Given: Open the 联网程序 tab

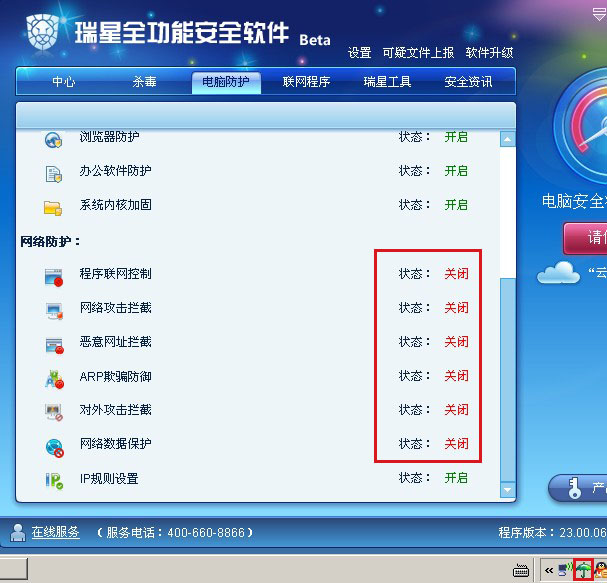Looking at the screenshot, I should (x=306, y=82).
